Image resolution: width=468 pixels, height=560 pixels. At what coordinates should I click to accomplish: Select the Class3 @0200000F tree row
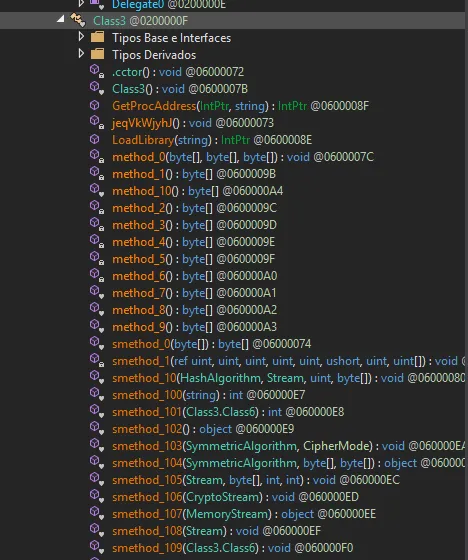[232, 21]
